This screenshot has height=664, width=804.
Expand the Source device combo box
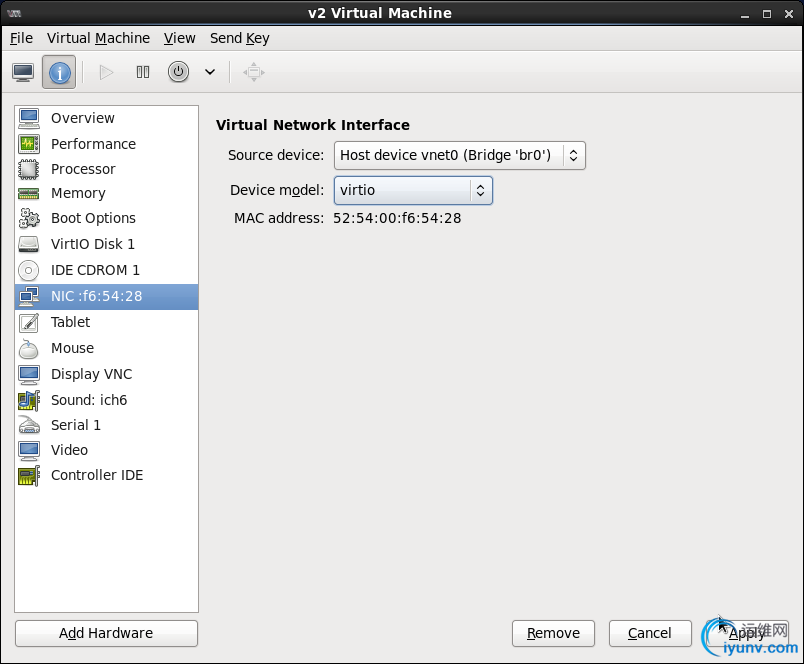(x=459, y=155)
